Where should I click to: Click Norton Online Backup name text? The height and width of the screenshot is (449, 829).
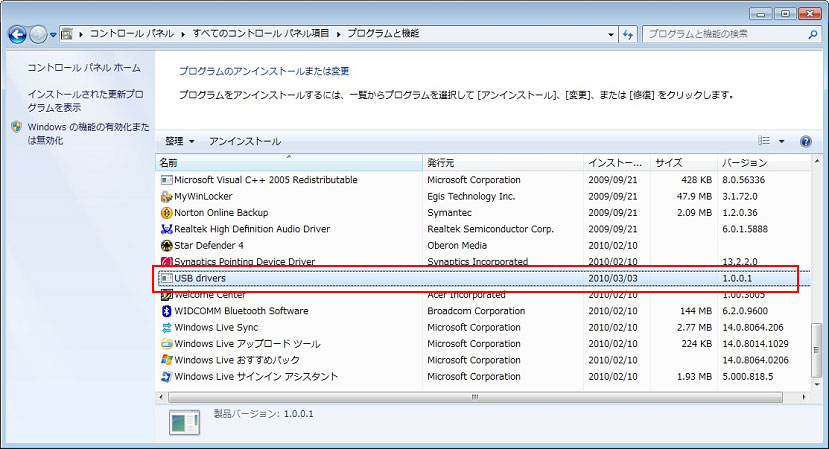tap(221, 213)
